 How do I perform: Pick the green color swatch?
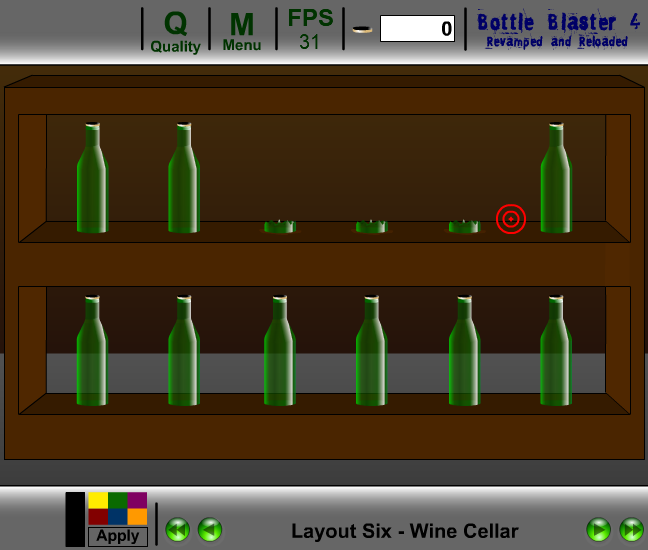click(x=118, y=500)
